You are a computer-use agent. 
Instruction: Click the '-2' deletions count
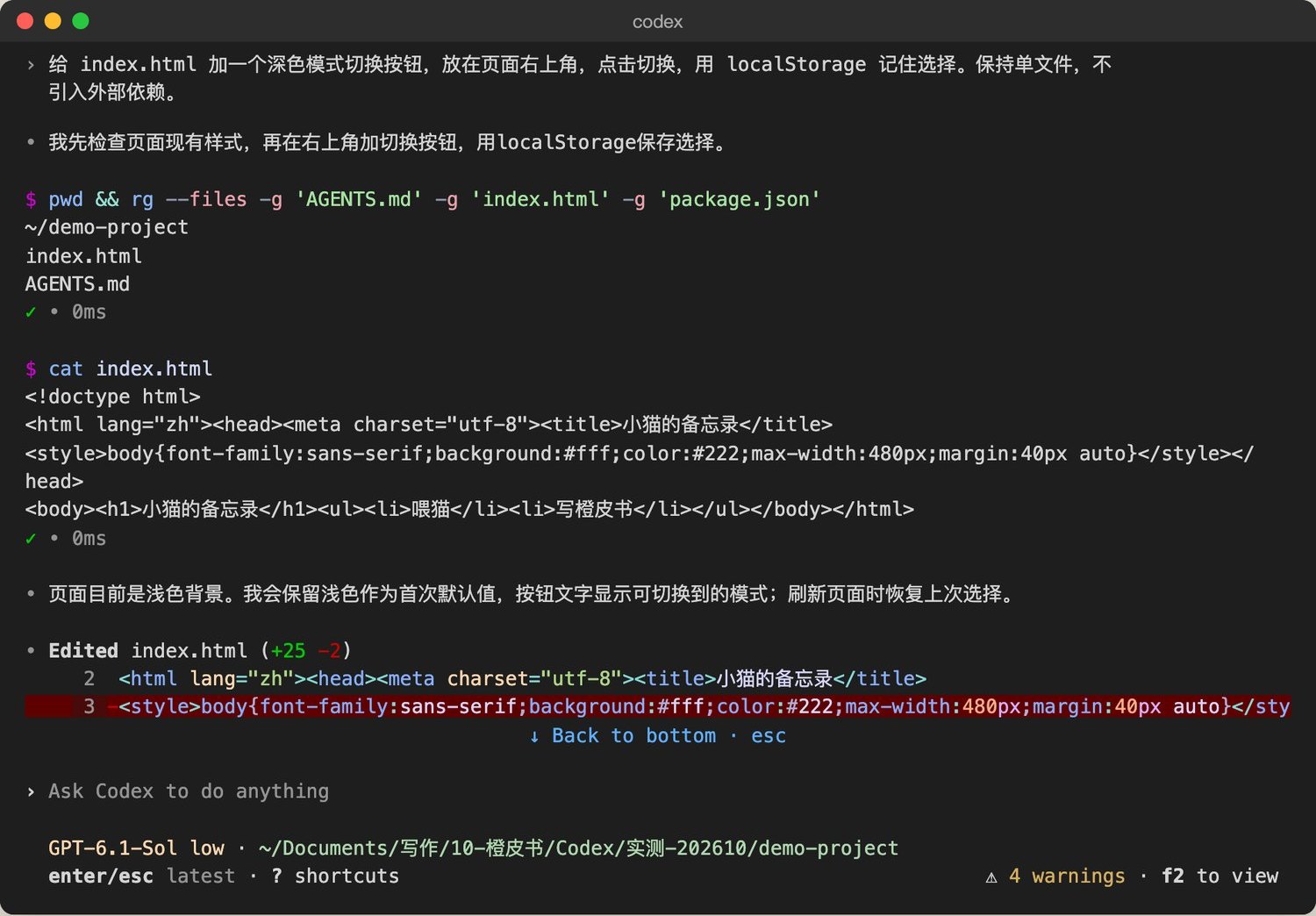(329, 650)
